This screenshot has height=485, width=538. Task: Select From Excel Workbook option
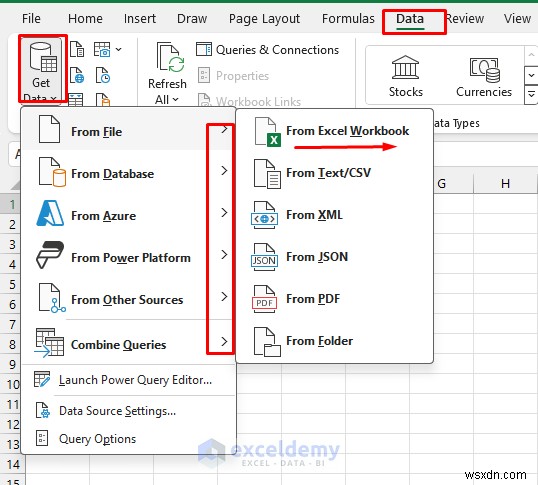(x=335, y=131)
